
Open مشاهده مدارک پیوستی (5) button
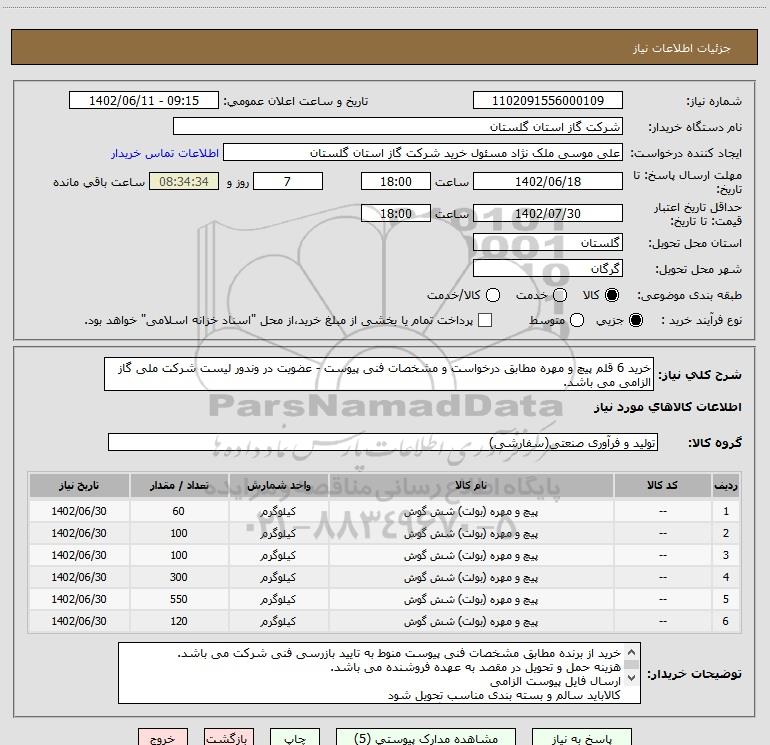[x=426, y=738]
